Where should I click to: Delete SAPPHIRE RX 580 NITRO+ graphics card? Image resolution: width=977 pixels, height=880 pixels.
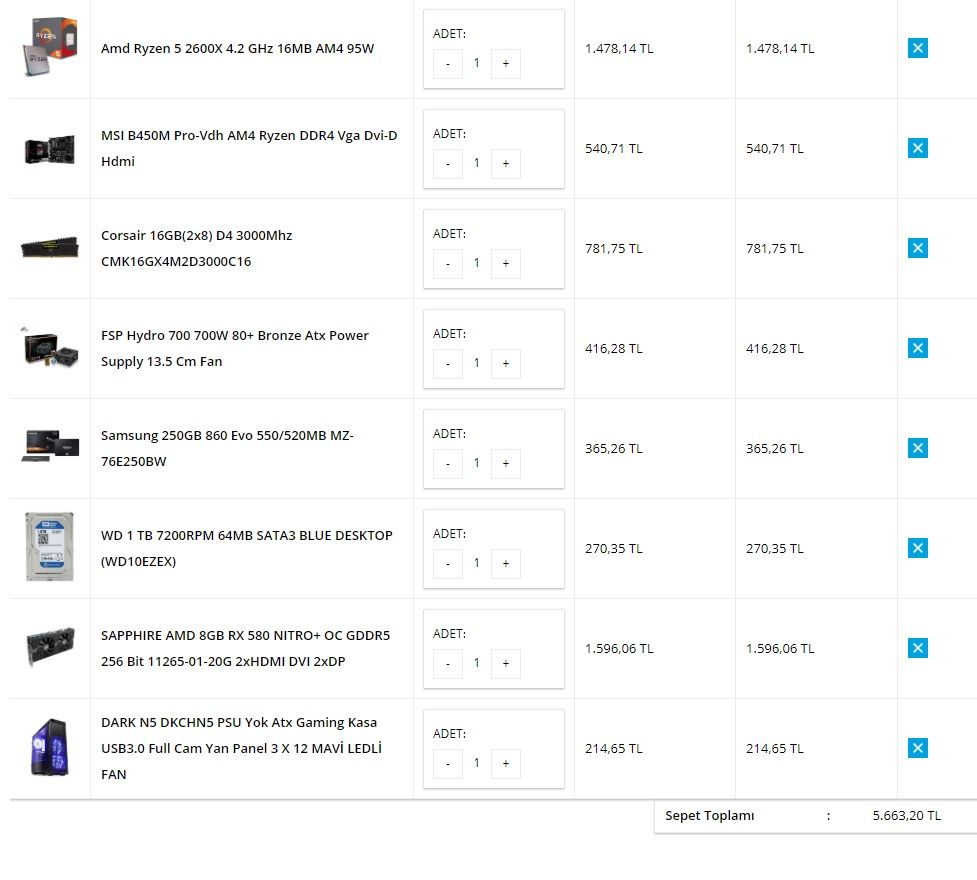click(x=917, y=648)
